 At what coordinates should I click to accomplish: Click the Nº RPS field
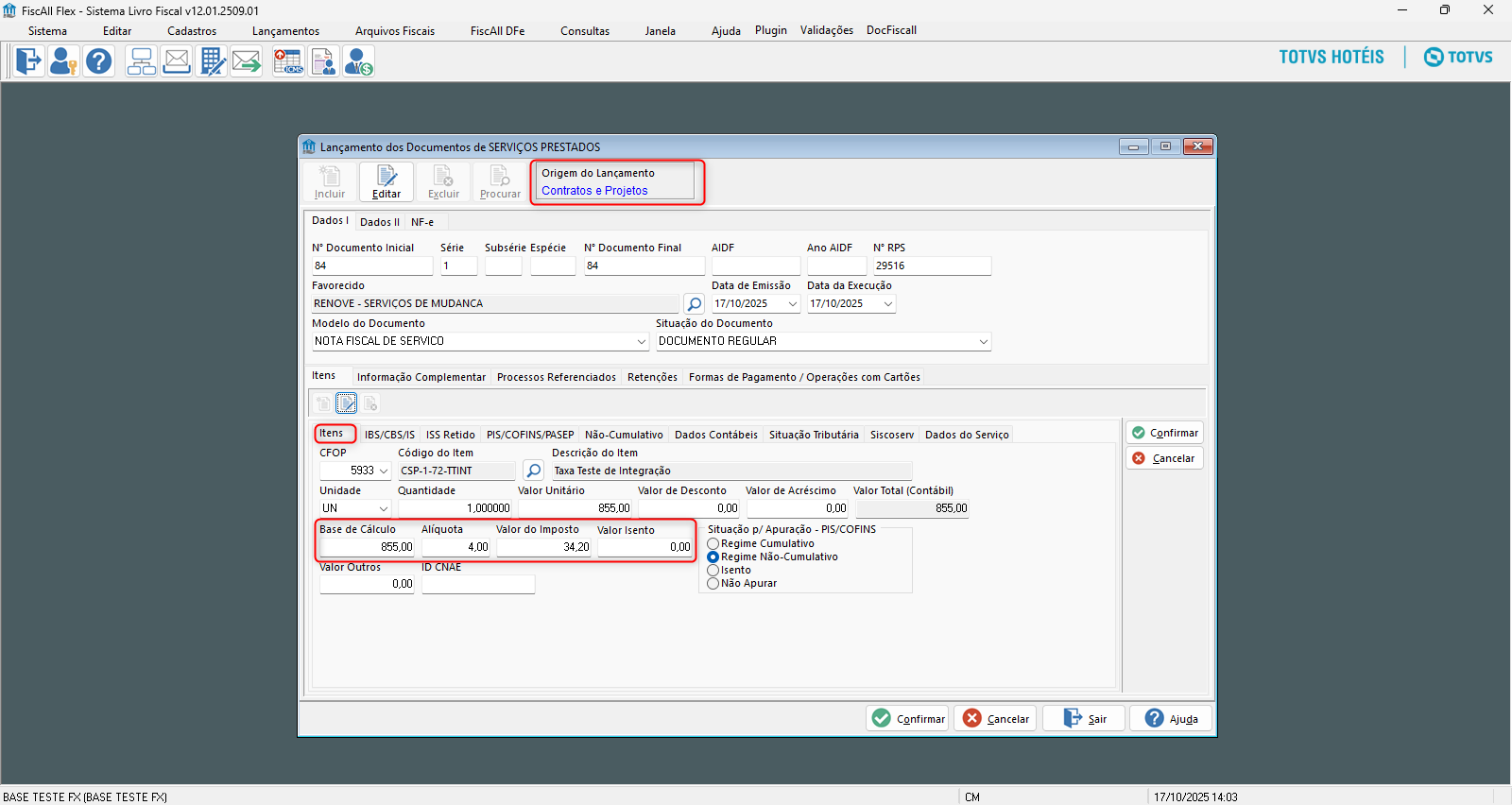point(932,265)
